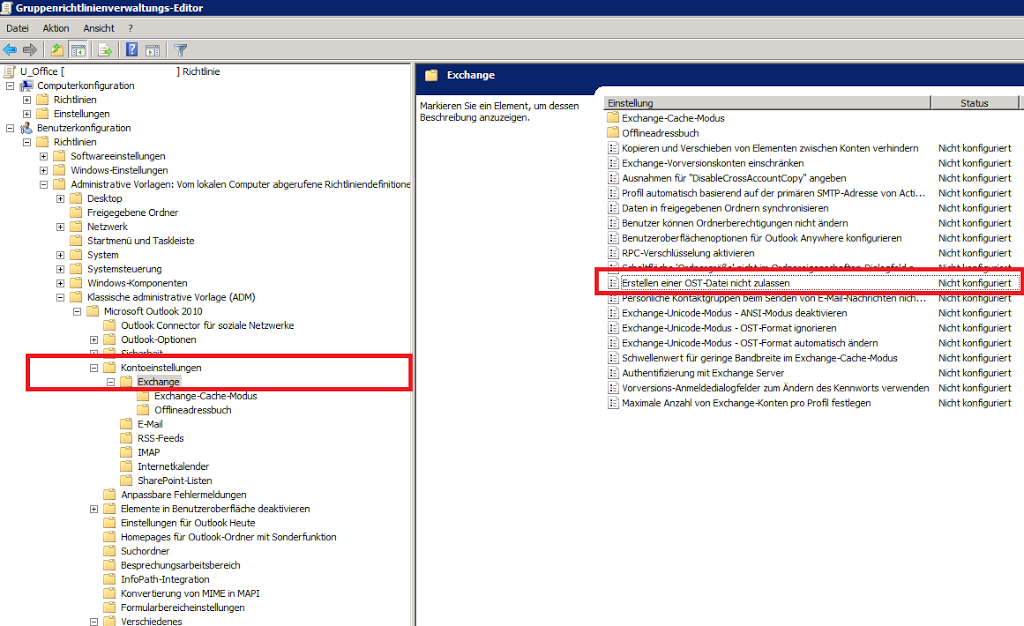The height and width of the screenshot is (626, 1024).
Task: Select the Offlineadressbuch folder in tree
Action: (x=192, y=410)
